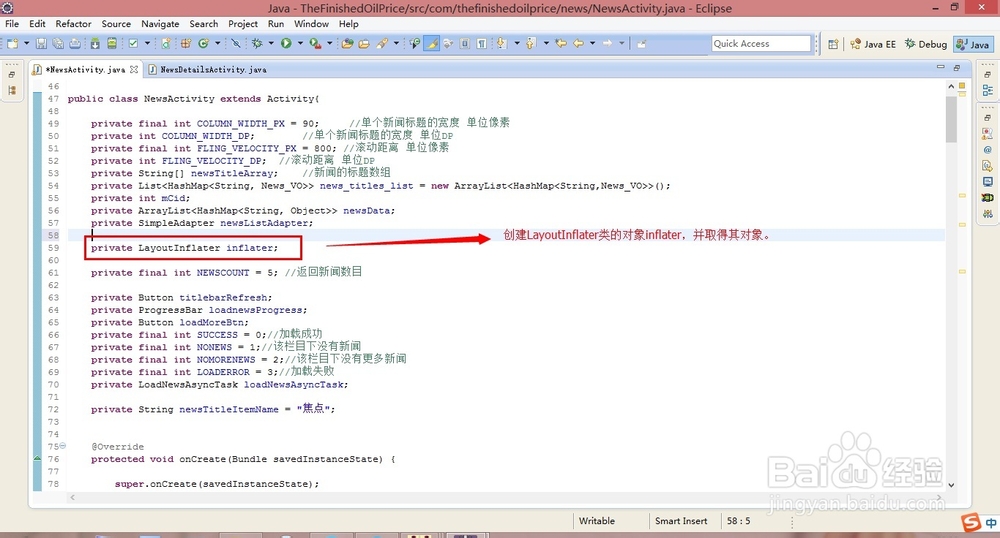
Task: Click the Smart Insert status bar entry
Action: tap(681, 521)
